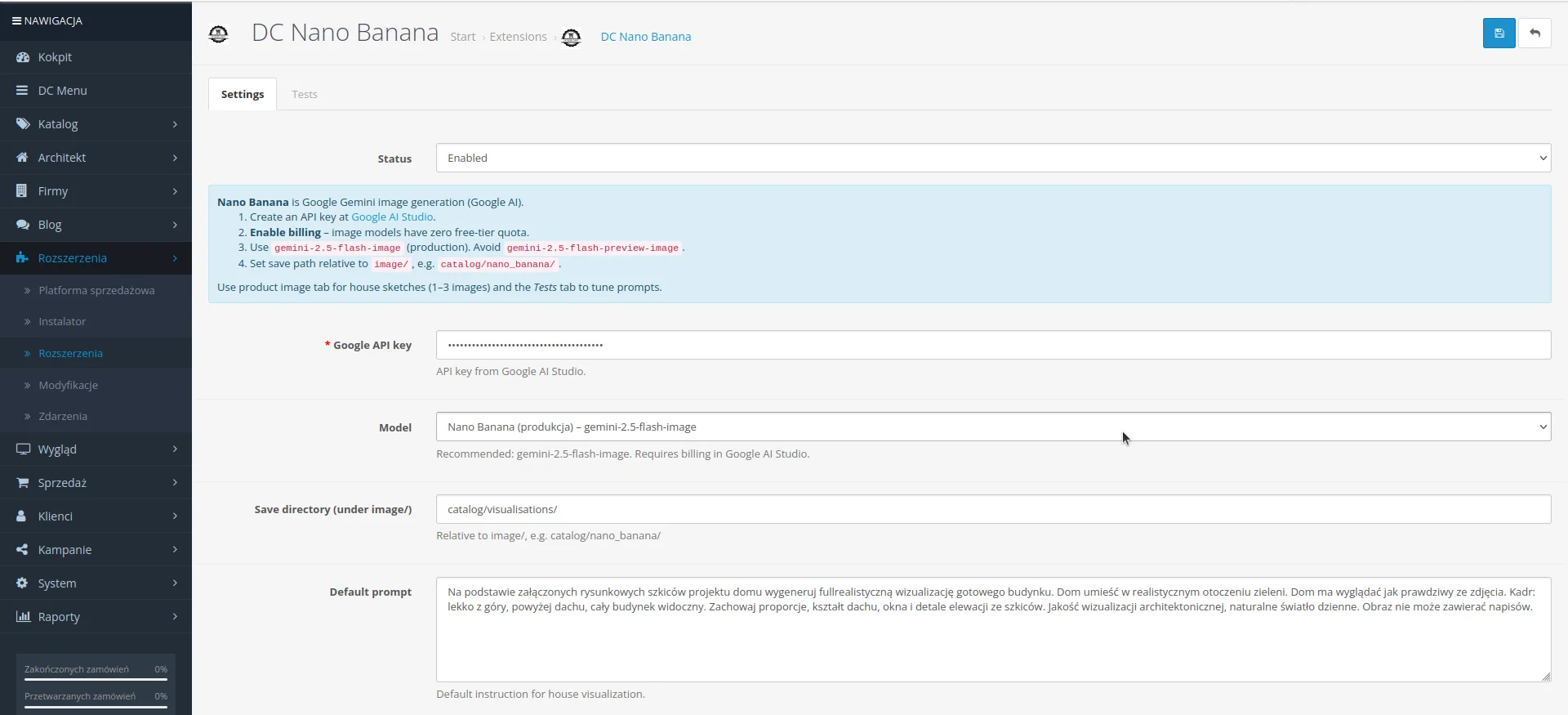
Task: Click the 'API key from Google AI Studio.' hint
Action: tap(510, 371)
